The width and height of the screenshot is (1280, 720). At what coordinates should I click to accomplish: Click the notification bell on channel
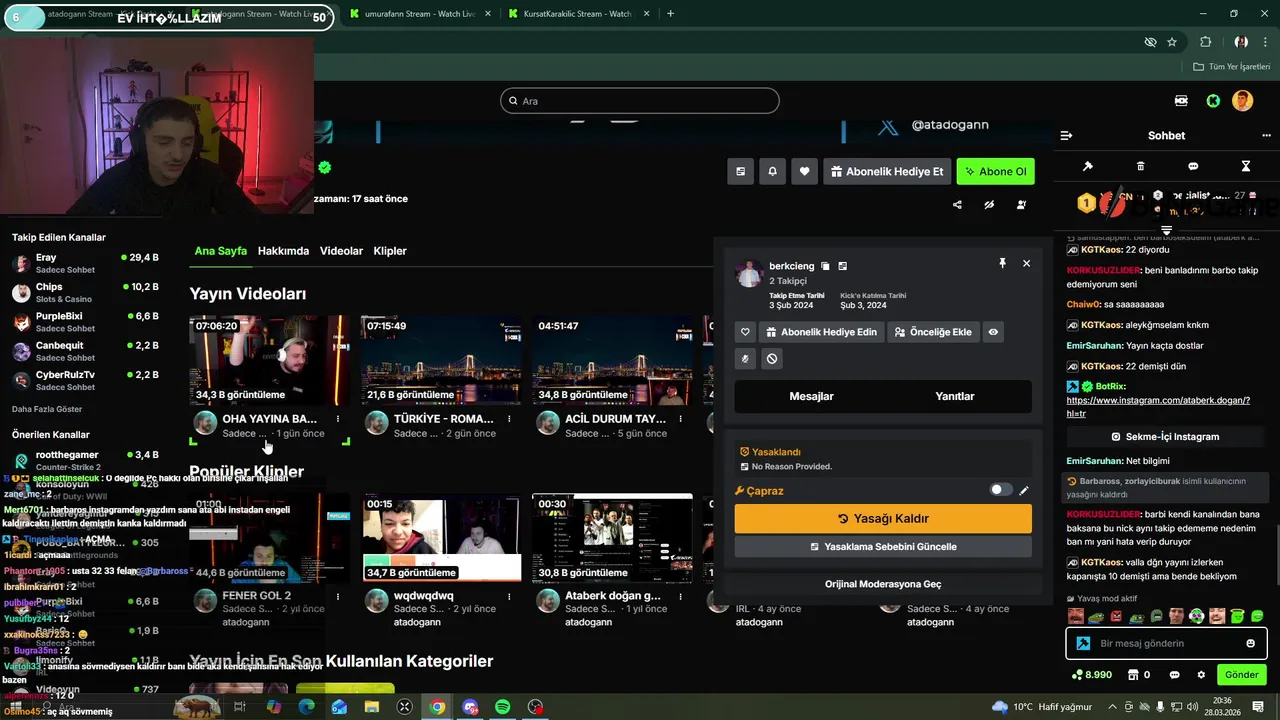(x=772, y=171)
